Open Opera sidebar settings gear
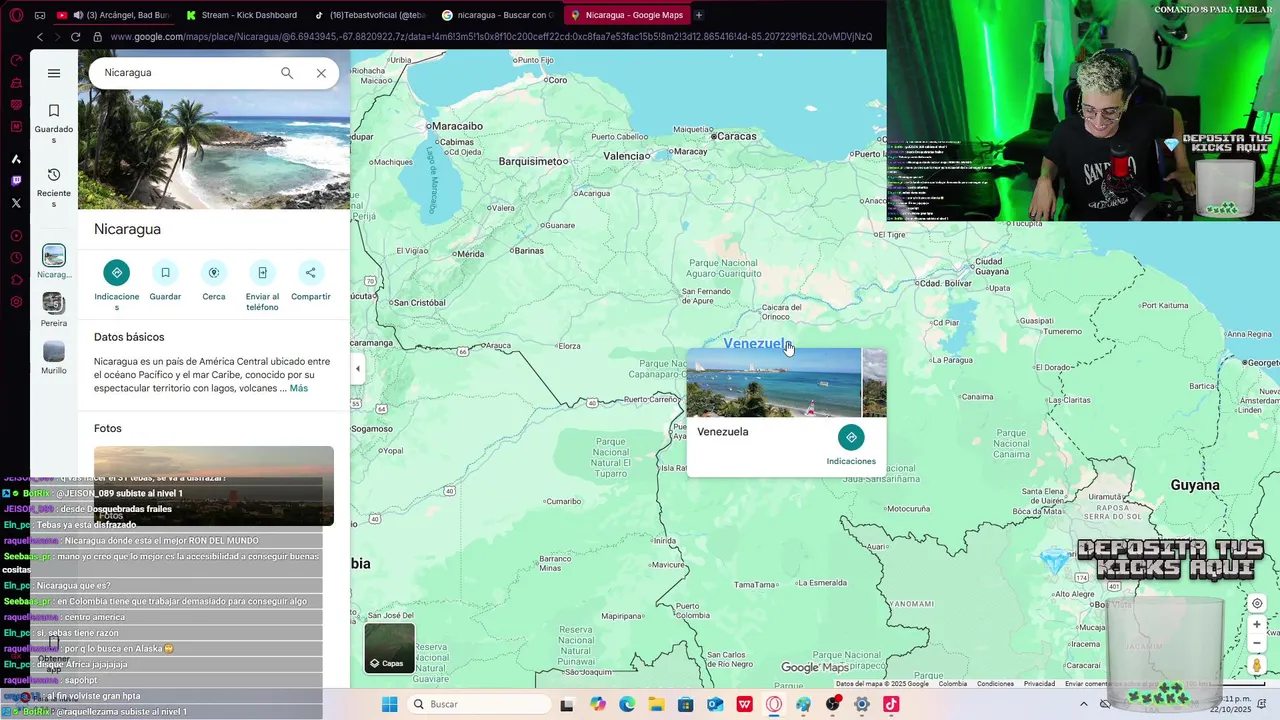The width and height of the screenshot is (1280, 720). (16, 302)
